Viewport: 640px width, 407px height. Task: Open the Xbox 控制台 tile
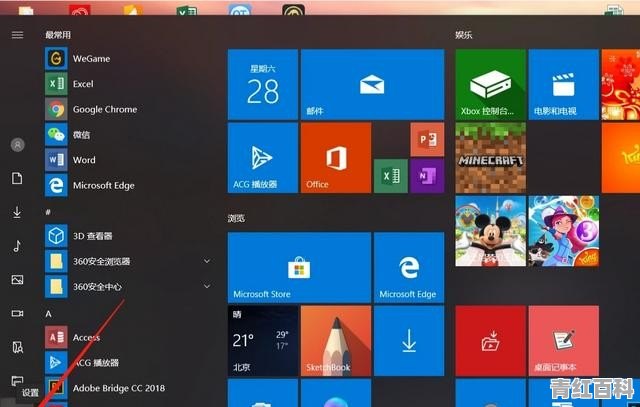(491, 85)
